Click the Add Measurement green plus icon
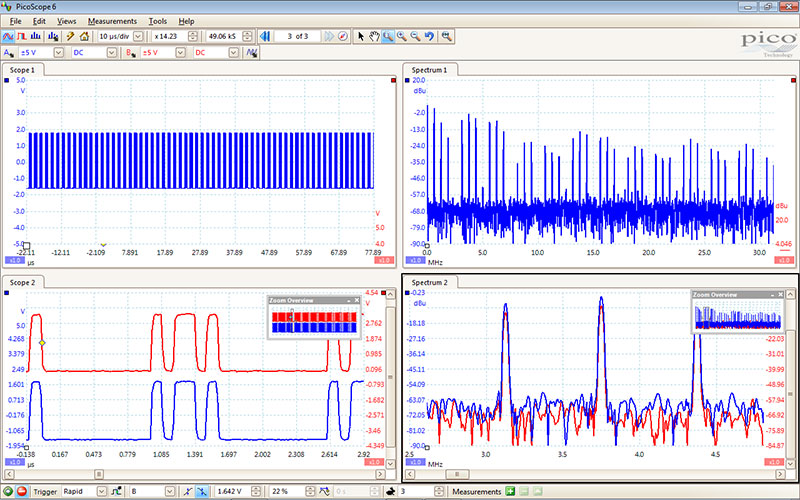800x500 pixels. 510,492
